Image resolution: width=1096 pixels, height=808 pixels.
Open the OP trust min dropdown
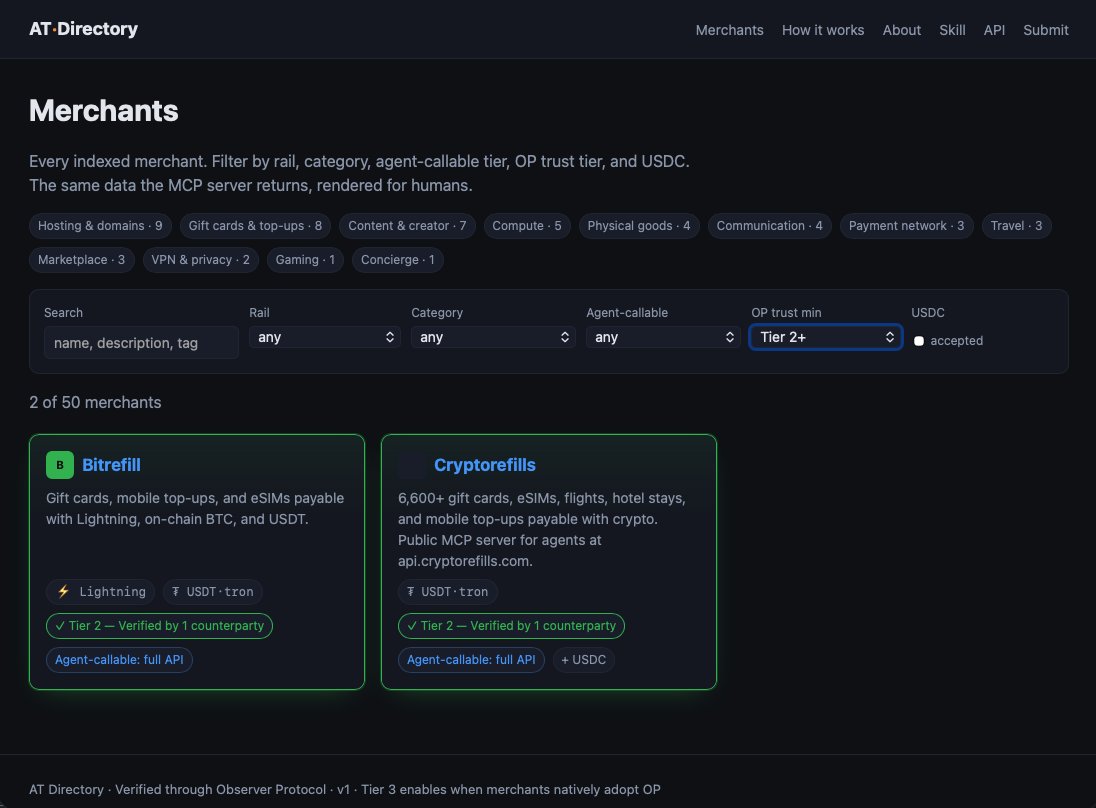click(x=825, y=337)
